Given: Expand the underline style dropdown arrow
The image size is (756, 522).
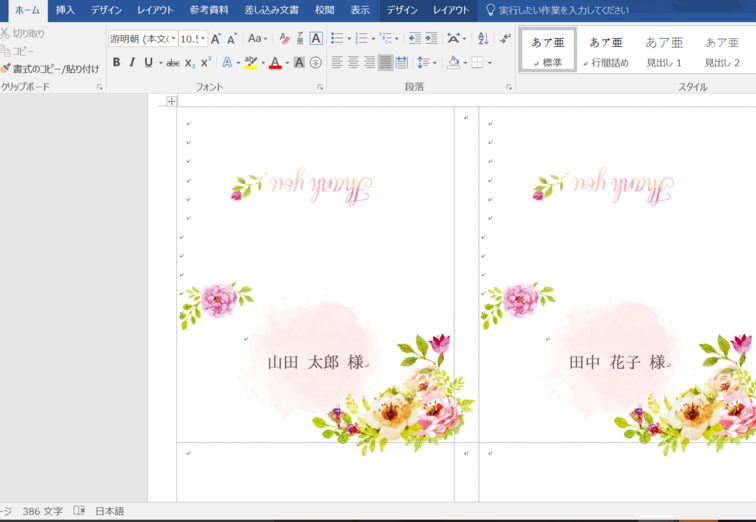Looking at the screenshot, I should point(161,63).
